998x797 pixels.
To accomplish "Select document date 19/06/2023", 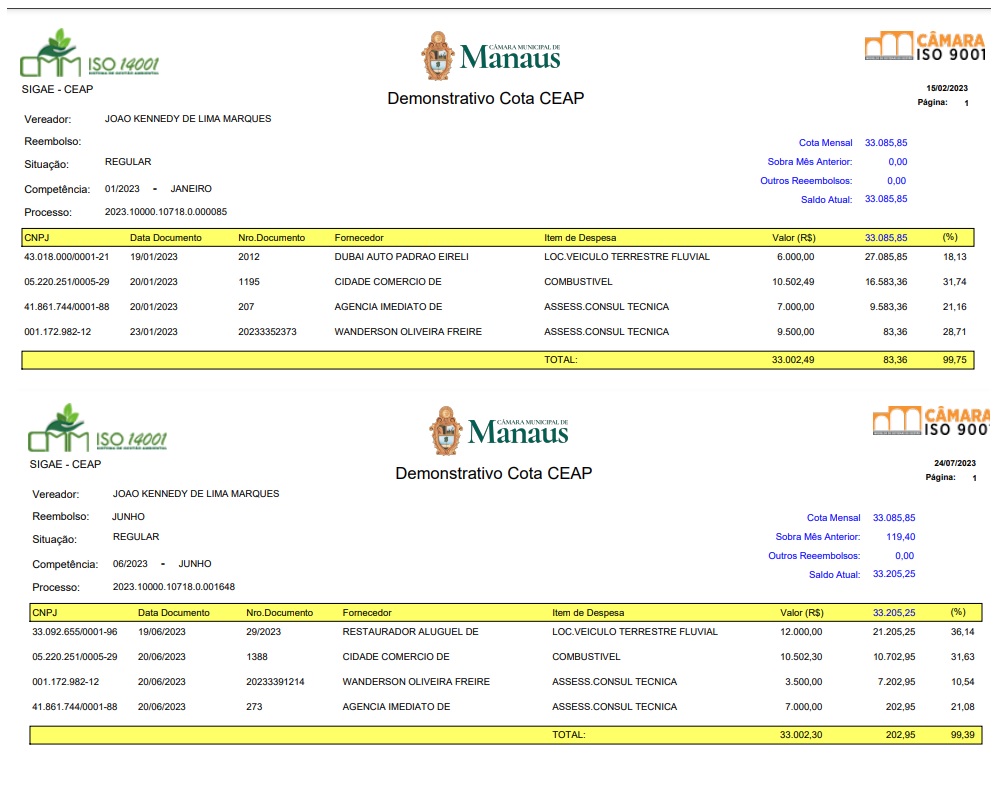I will click(x=162, y=632).
